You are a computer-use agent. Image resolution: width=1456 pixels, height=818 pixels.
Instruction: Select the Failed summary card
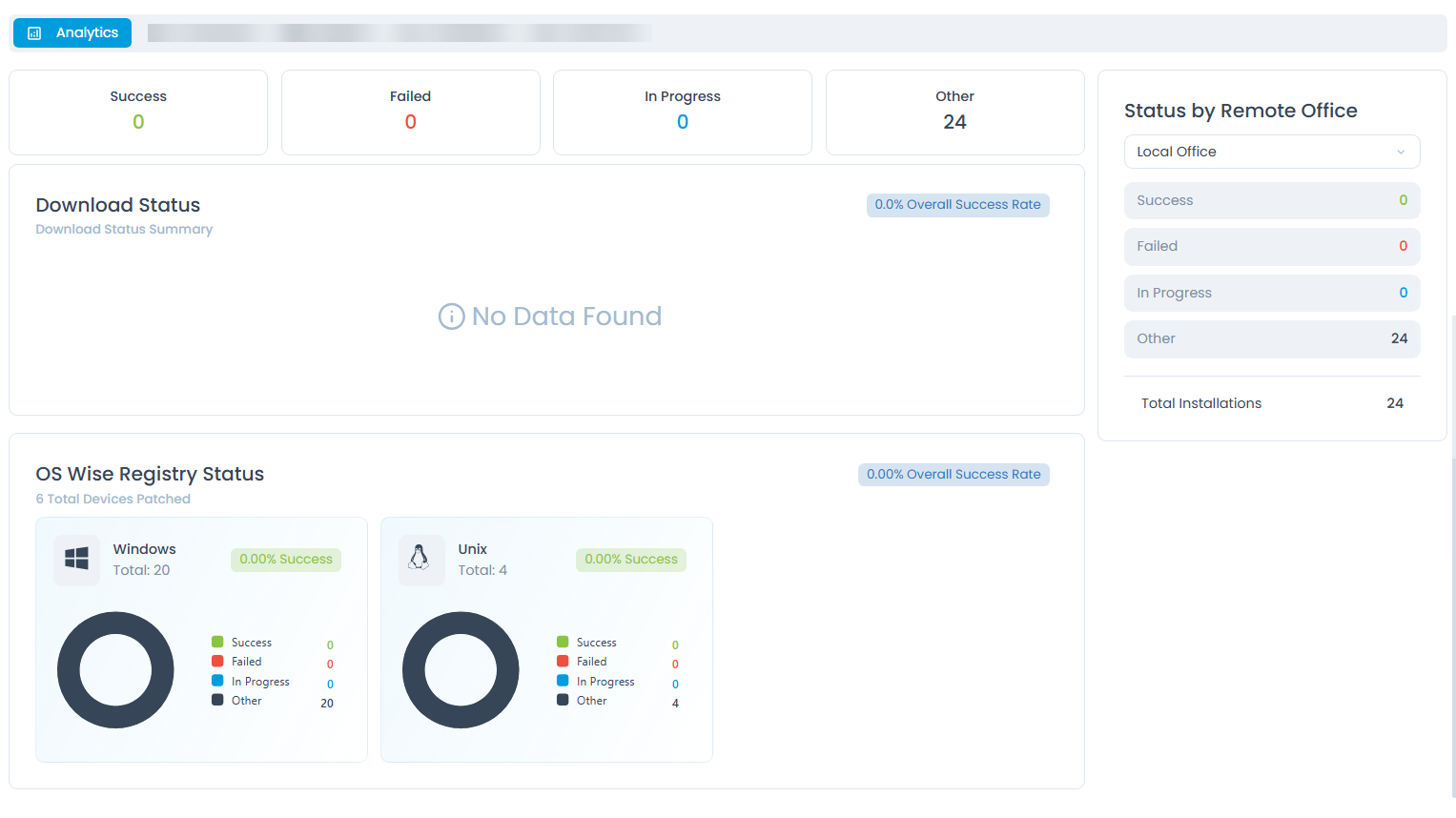pyautogui.click(x=411, y=112)
